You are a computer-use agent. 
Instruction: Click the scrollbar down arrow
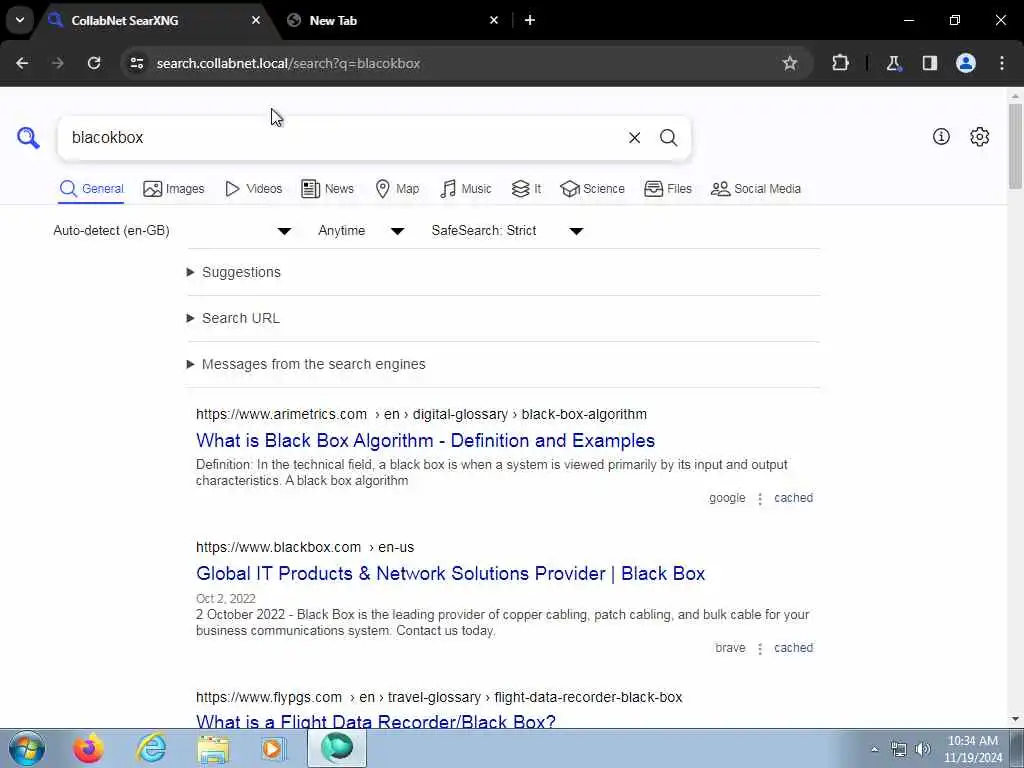(x=1015, y=719)
